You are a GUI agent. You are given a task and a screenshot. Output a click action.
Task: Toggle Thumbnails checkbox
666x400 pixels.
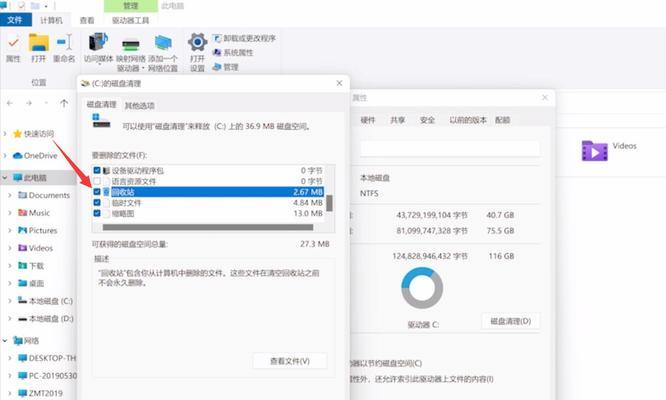(97, 213)
